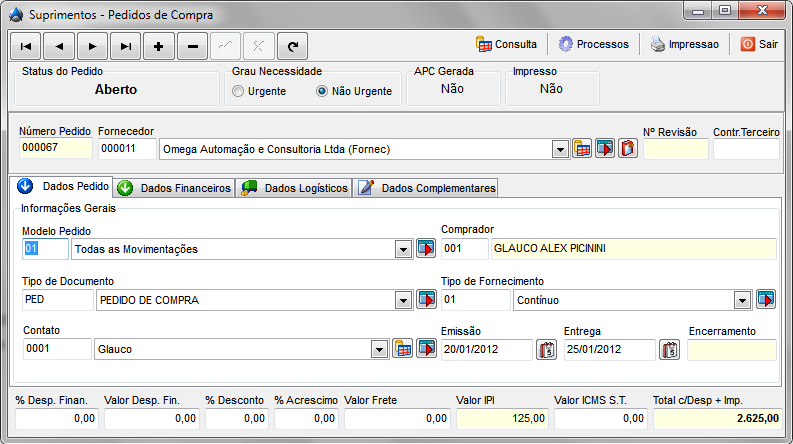The height and width of the screenshot is (444, 793).
Task: Select the Não Urgente radio option
Action: (x=322, y=91)
